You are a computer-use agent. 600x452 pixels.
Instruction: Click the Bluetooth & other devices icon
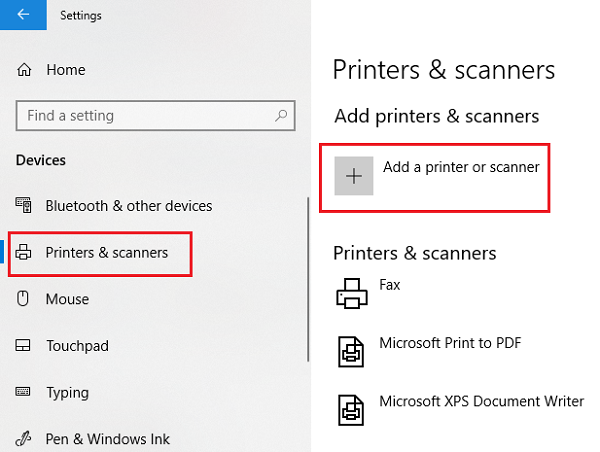[25, 206]
